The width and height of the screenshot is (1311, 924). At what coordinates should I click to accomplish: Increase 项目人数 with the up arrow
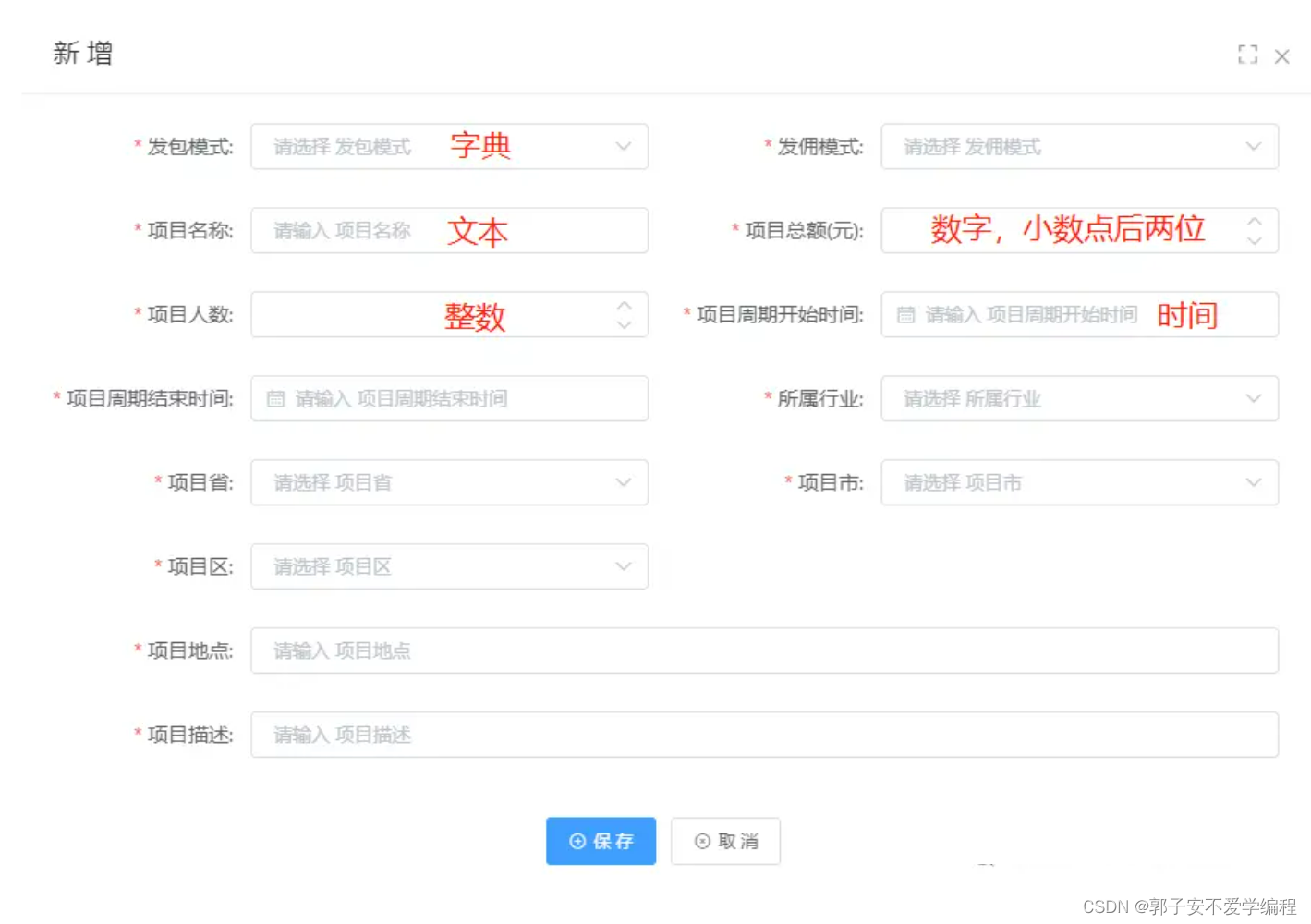[625, 306]
